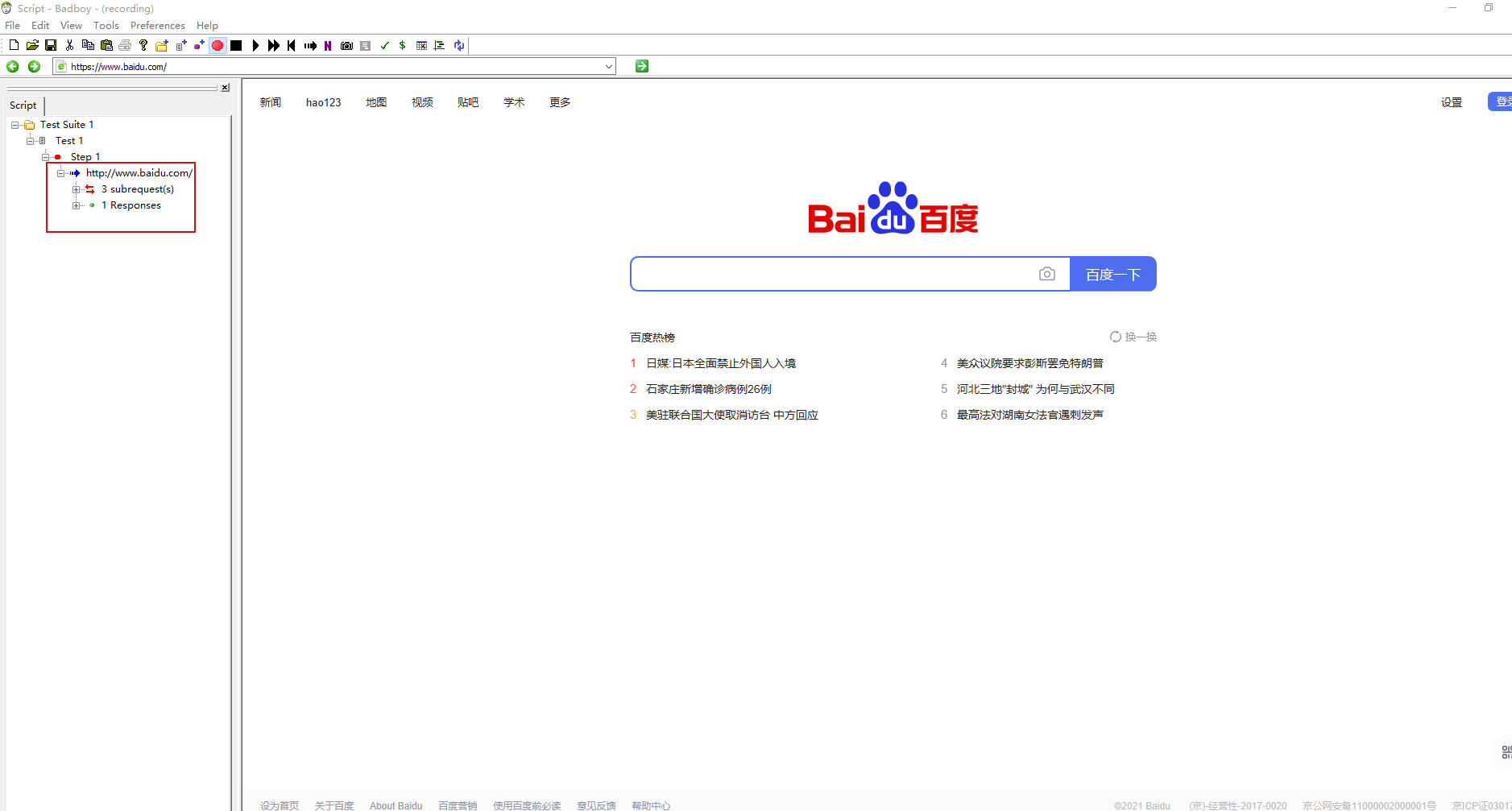
Task: Click the 百度一下 search button
Action: [1113, 274]
